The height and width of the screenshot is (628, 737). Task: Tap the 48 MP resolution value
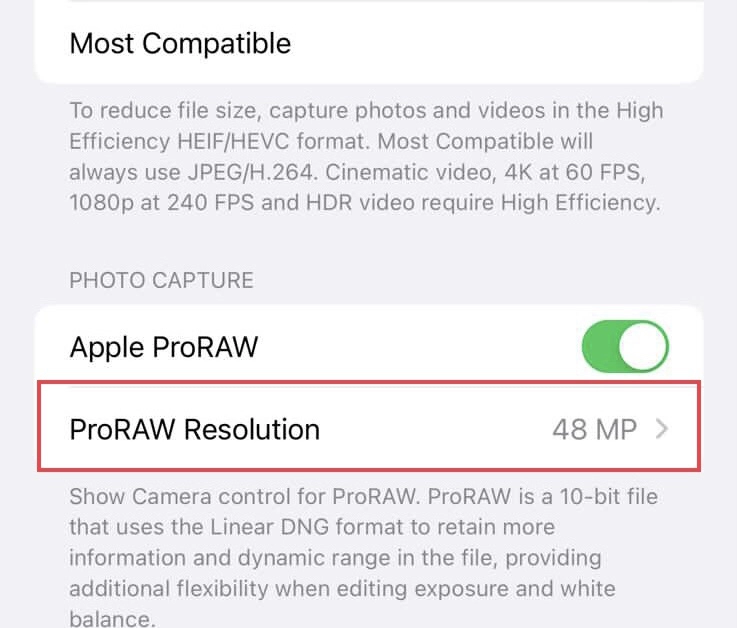click(x=595, y=429)
